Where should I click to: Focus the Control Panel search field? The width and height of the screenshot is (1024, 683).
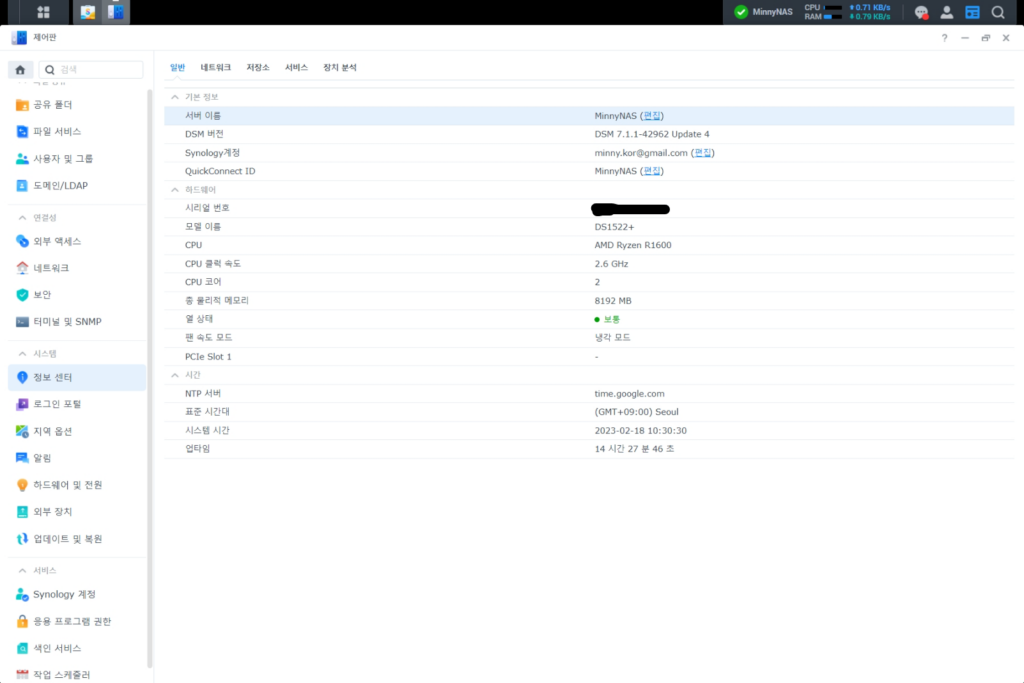click(91, 70)
